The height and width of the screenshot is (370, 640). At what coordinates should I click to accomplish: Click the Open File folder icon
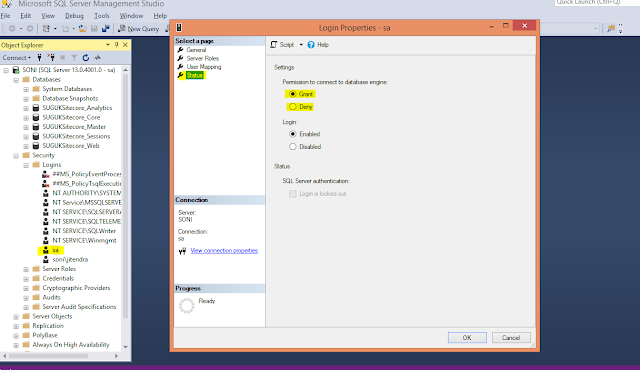click(x=82, y=29)
